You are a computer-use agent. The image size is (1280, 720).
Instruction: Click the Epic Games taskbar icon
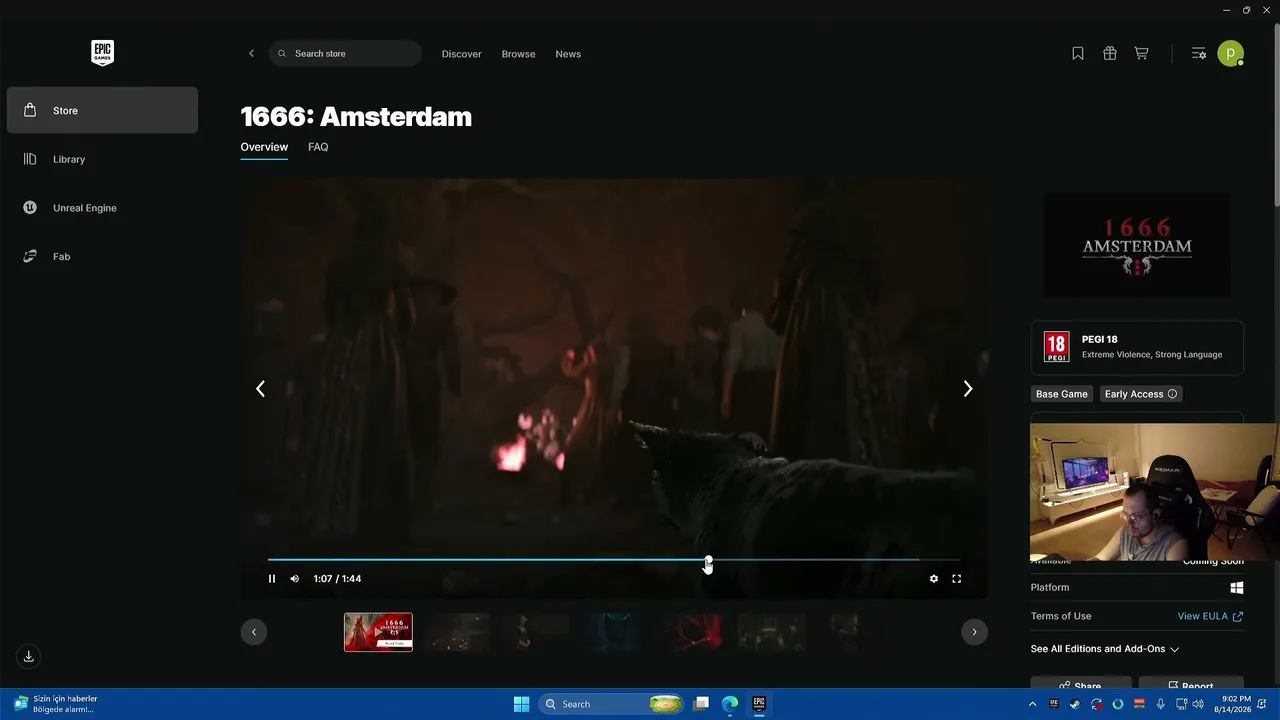click(x=759, y=704)
